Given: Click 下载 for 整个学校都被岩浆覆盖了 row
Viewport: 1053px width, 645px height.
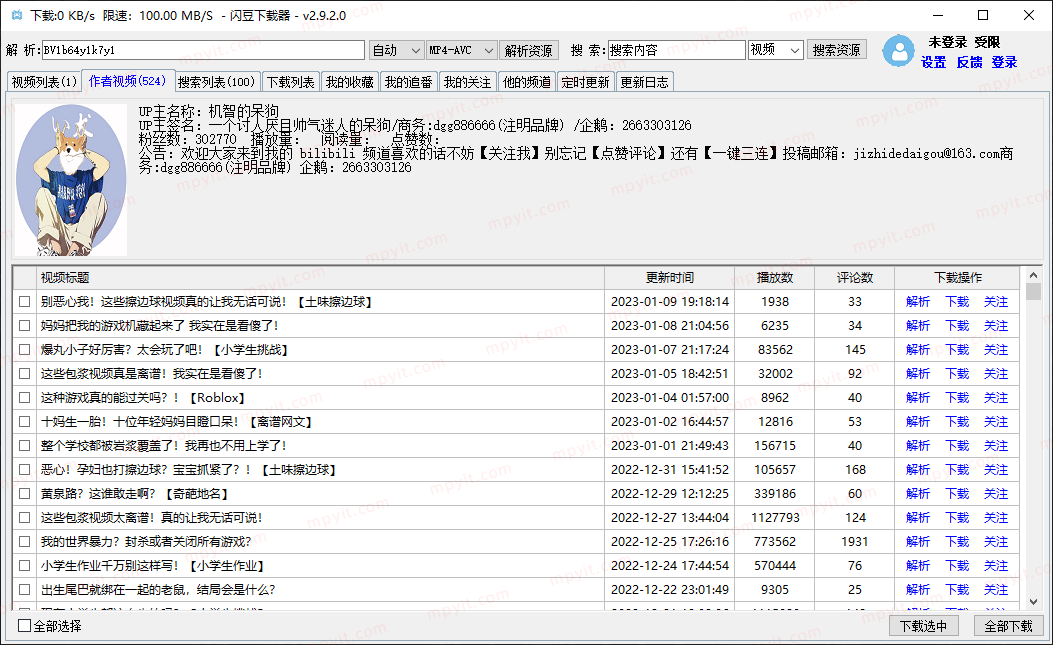Looking at the screenshot, I should 958,445.
